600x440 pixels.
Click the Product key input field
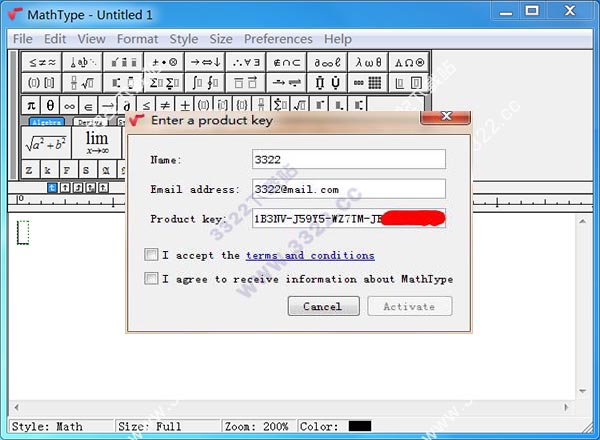349,218
